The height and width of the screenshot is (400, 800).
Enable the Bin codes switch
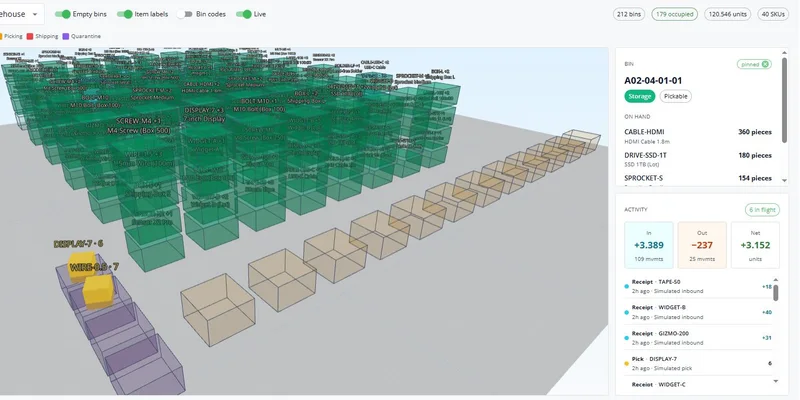tap(185, 14)
